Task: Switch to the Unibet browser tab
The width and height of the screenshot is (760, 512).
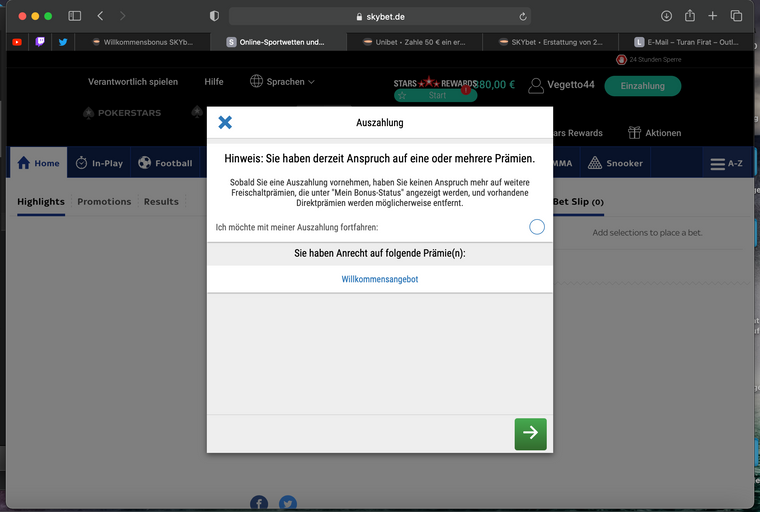Action: [415, 42]
